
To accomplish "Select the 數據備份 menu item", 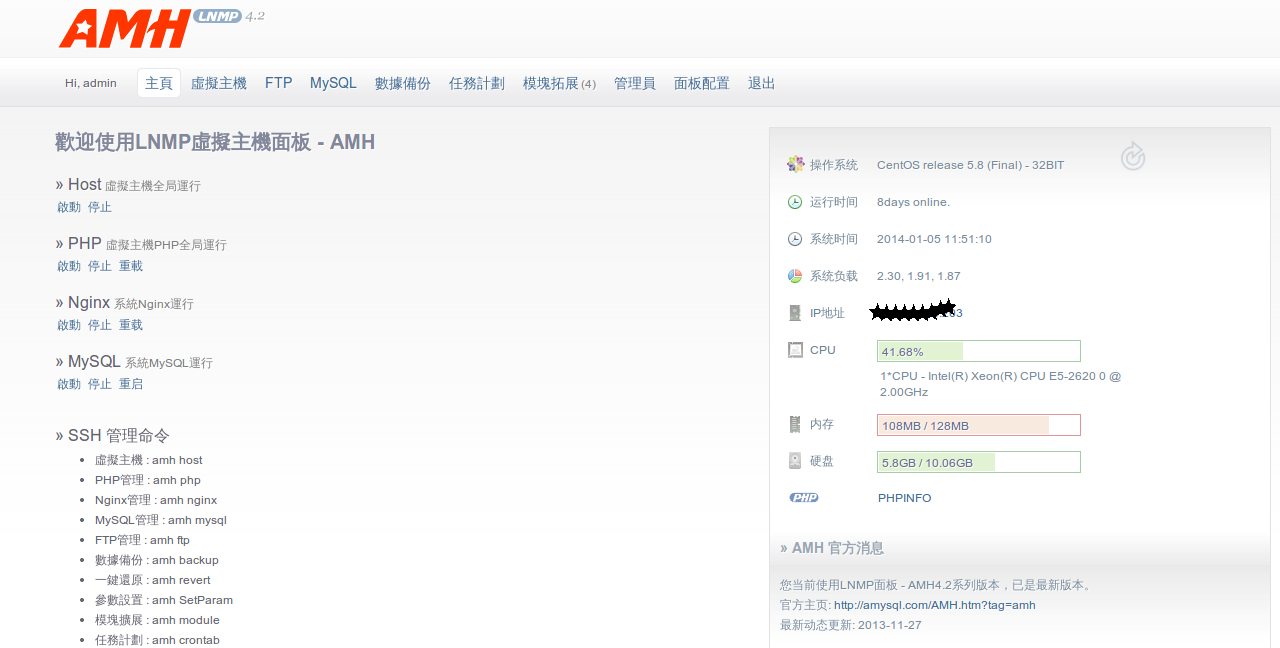I will pos(402,83).
